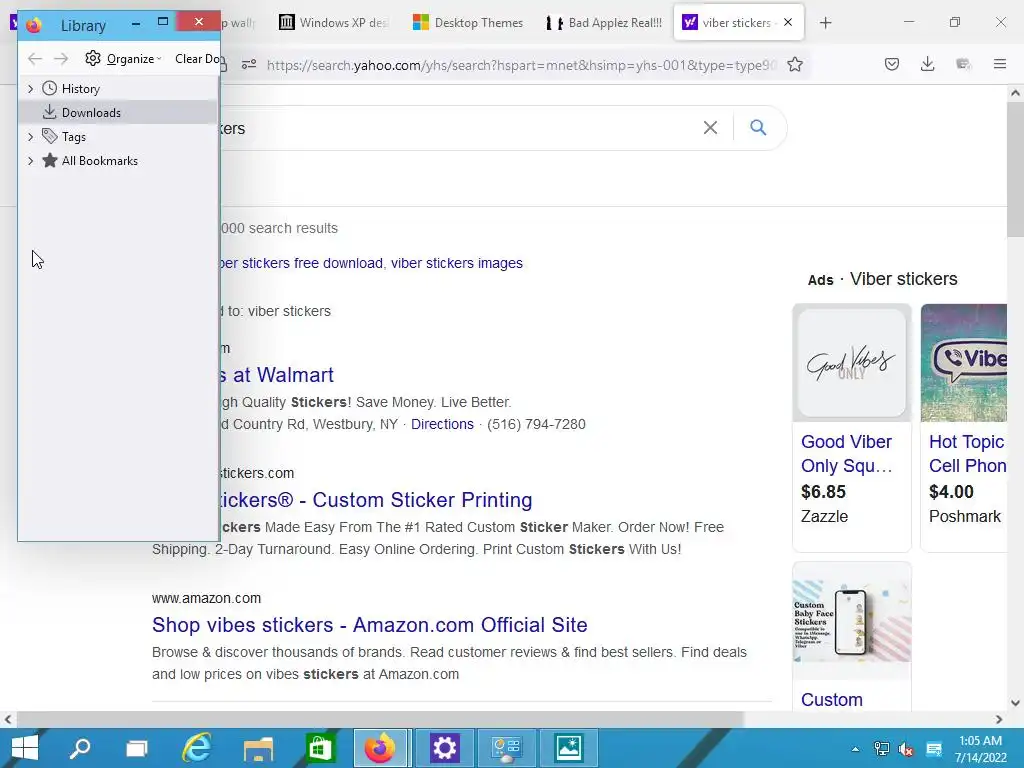Launch Internet Explorer from taskbar
1024x768 pixels.
197,748
